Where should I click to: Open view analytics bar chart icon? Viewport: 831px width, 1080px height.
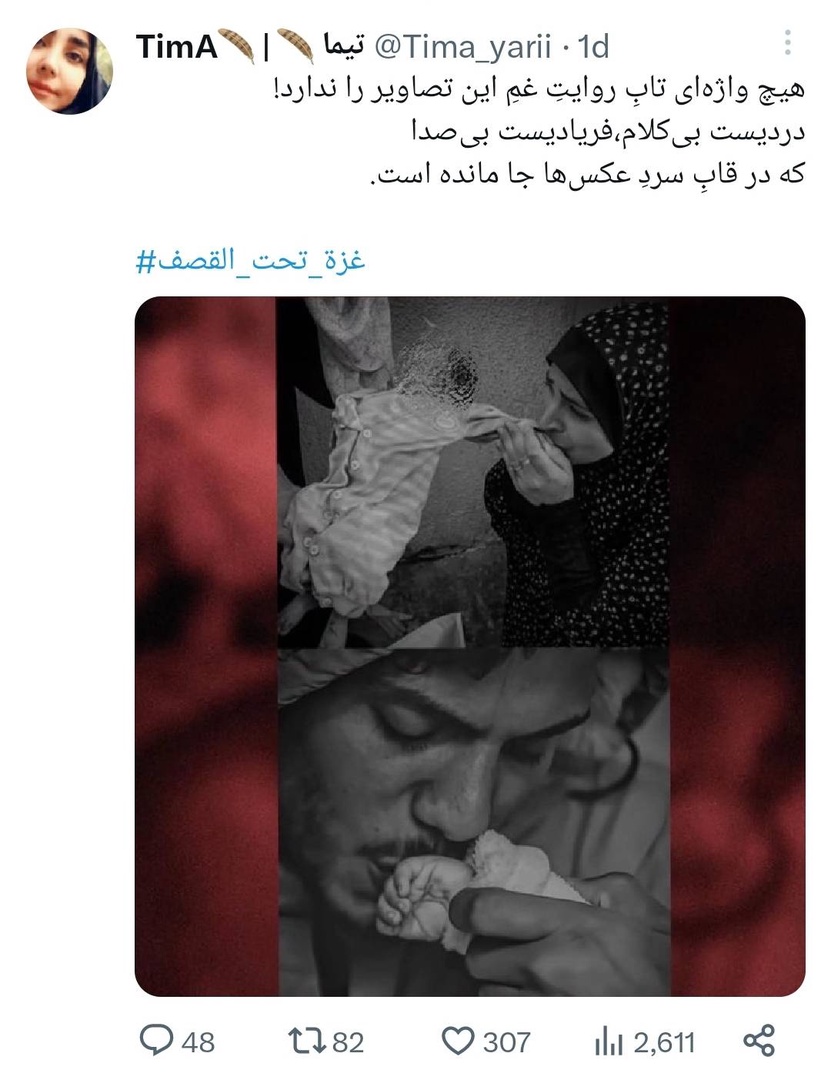coord(608,1042)
